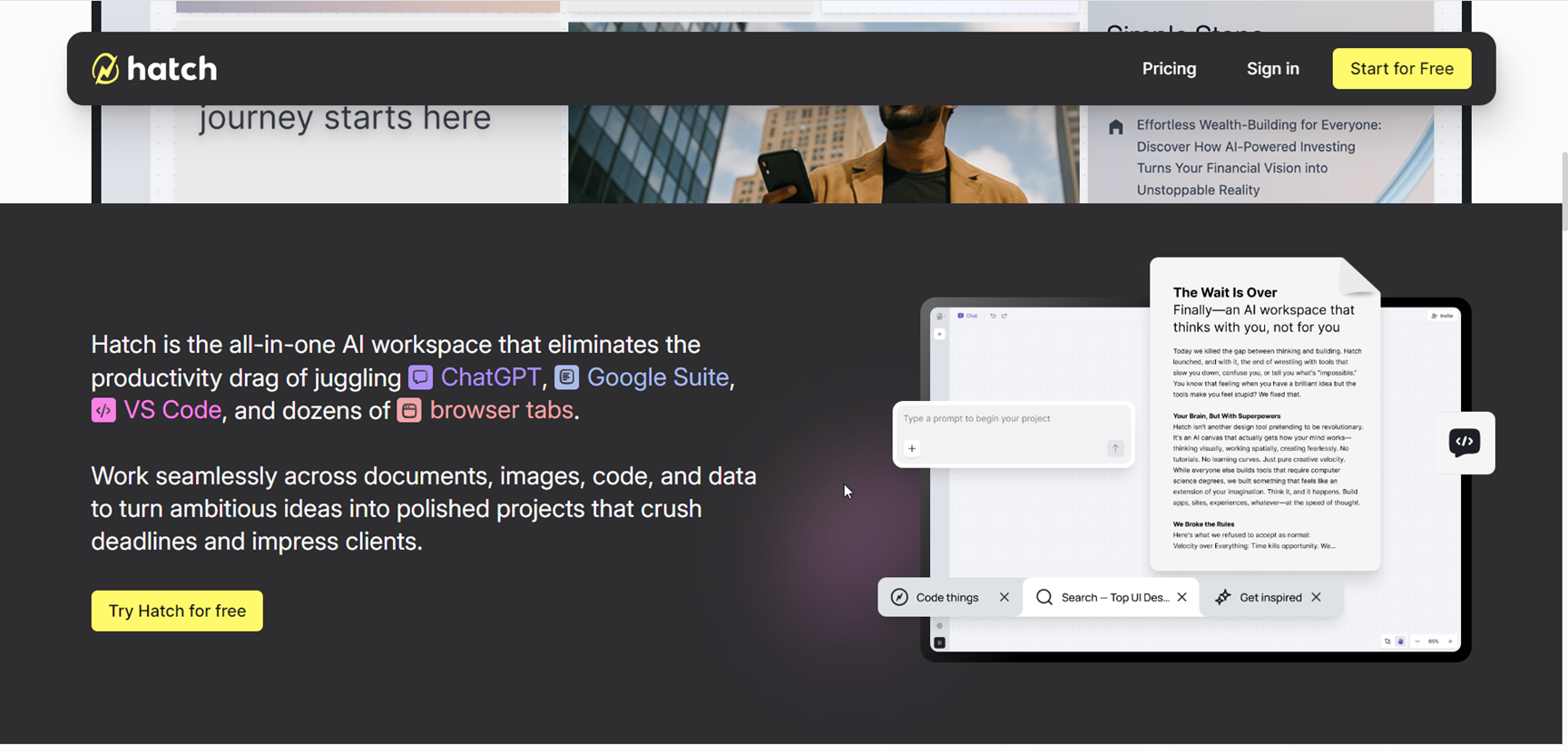Click the Effortless Wealth-Building article text
Image resolution: width=1568 pixels, height=753 pixels.
pyautogui.click(x=1259, y=157)
